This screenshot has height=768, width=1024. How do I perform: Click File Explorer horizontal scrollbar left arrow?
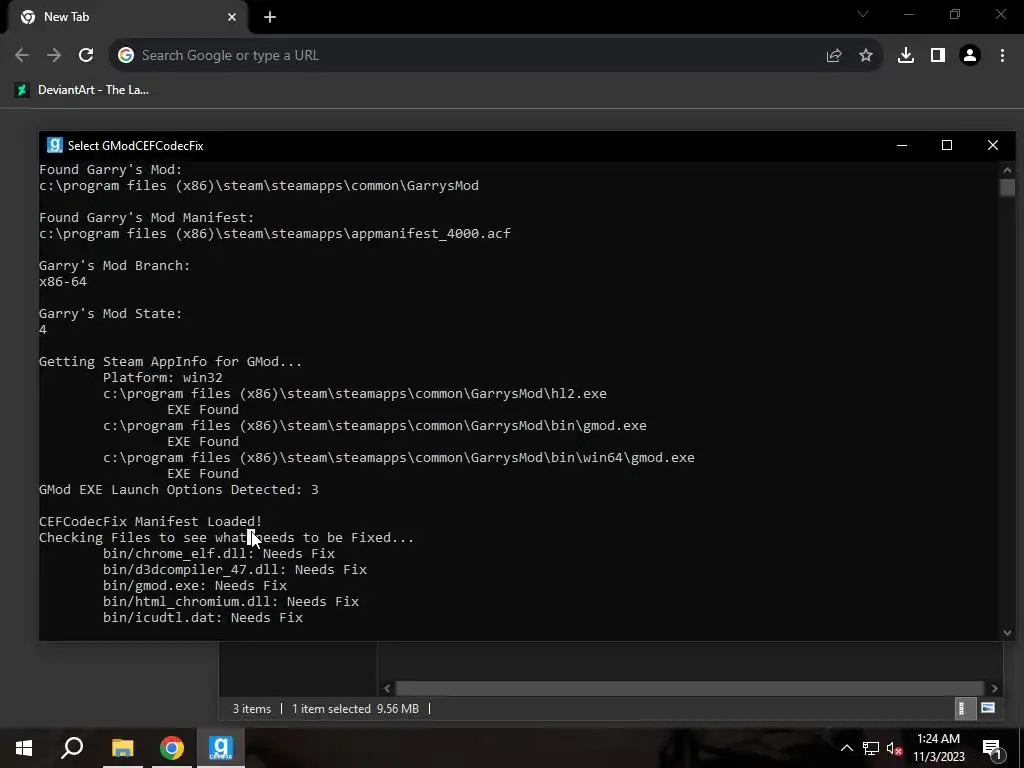coord(387,688)
